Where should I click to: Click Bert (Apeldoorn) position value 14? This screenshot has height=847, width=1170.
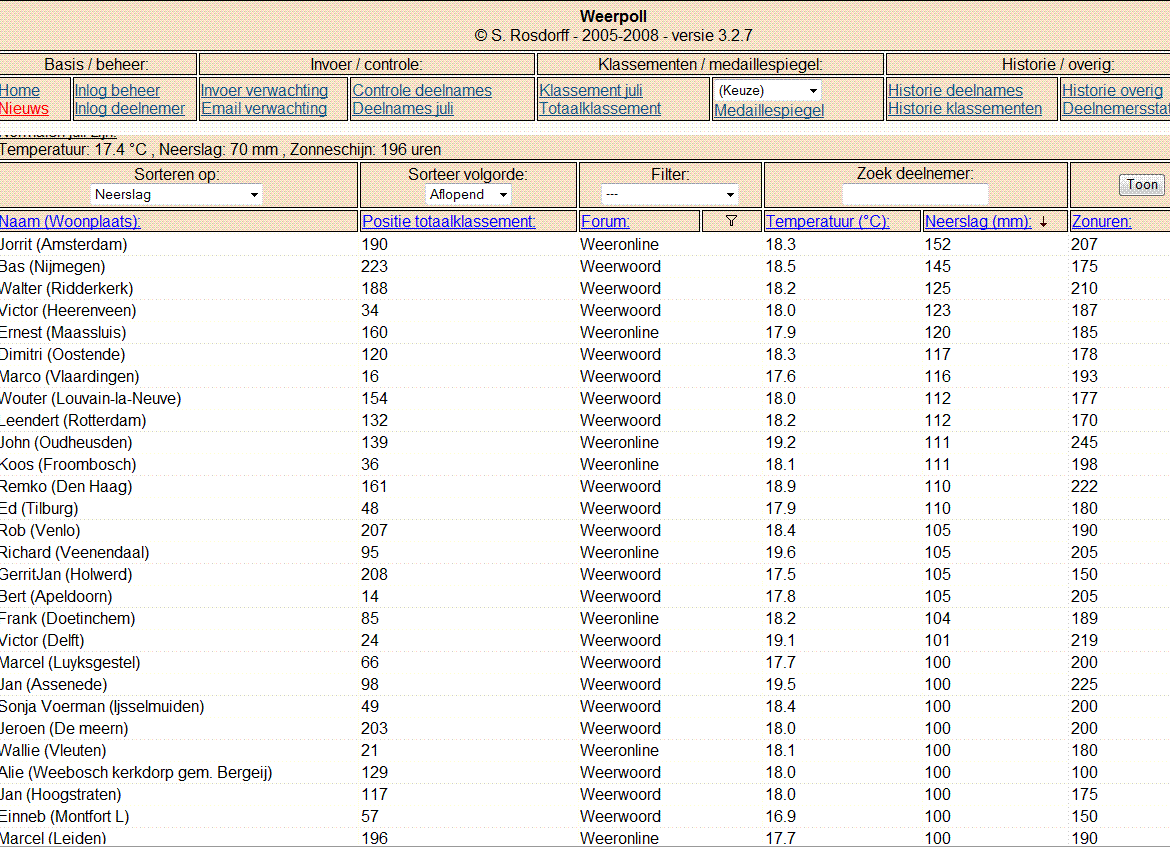370,596
